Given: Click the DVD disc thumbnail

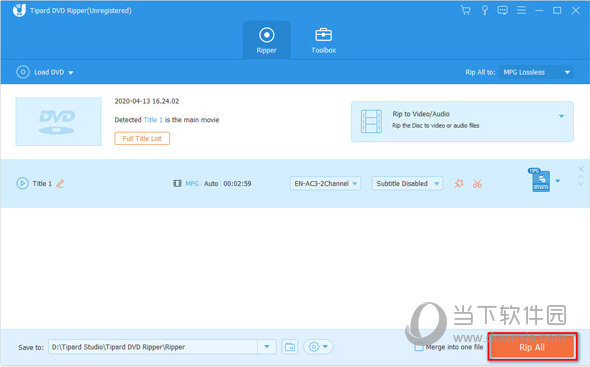Looking at the screenshot, I should coord(58,122).
